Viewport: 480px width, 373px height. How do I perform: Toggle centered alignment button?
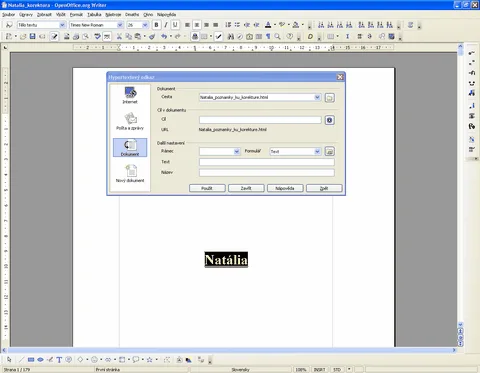coord(197,25)
